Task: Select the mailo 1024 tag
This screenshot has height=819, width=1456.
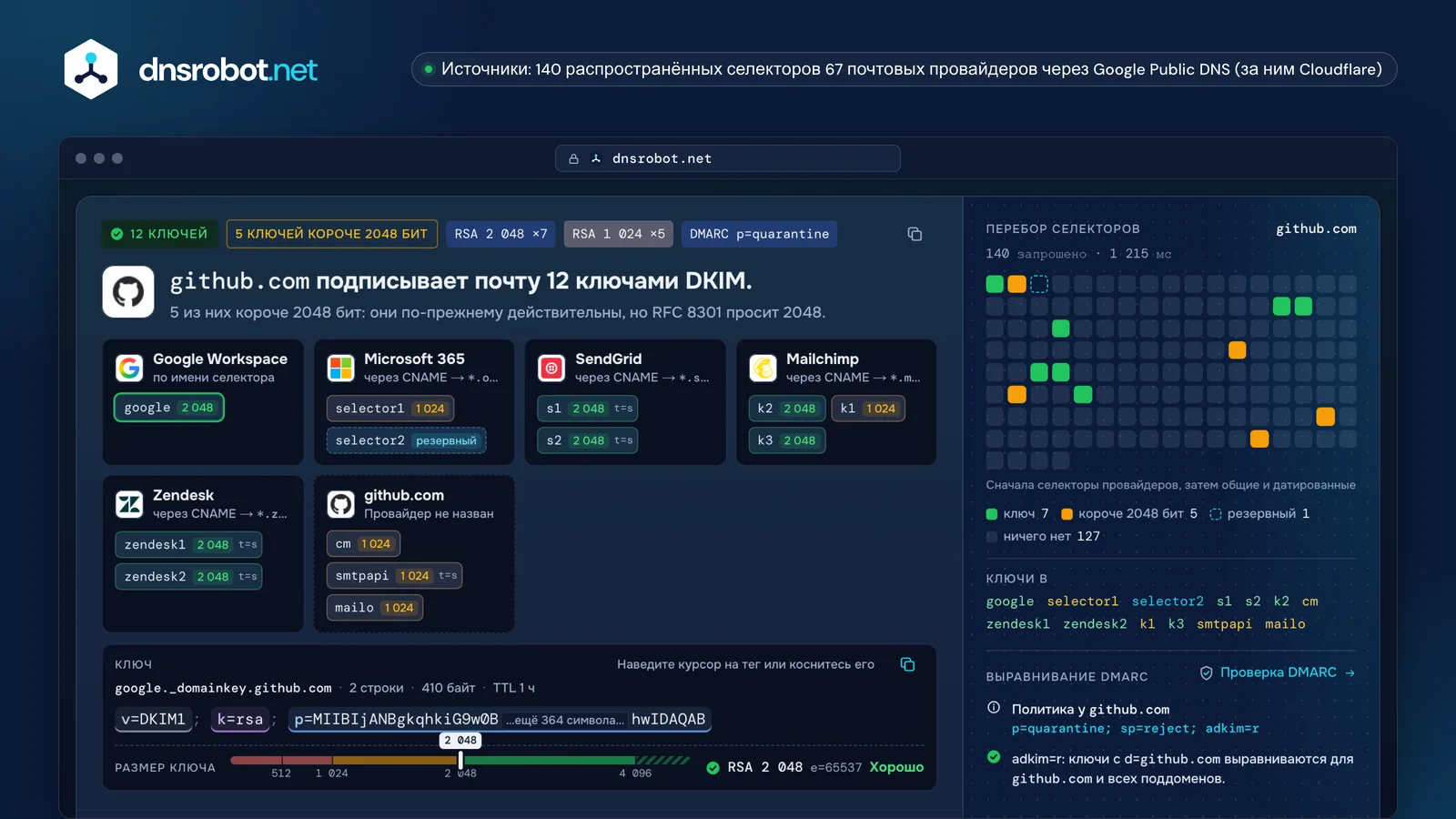Action: [375, 608]
